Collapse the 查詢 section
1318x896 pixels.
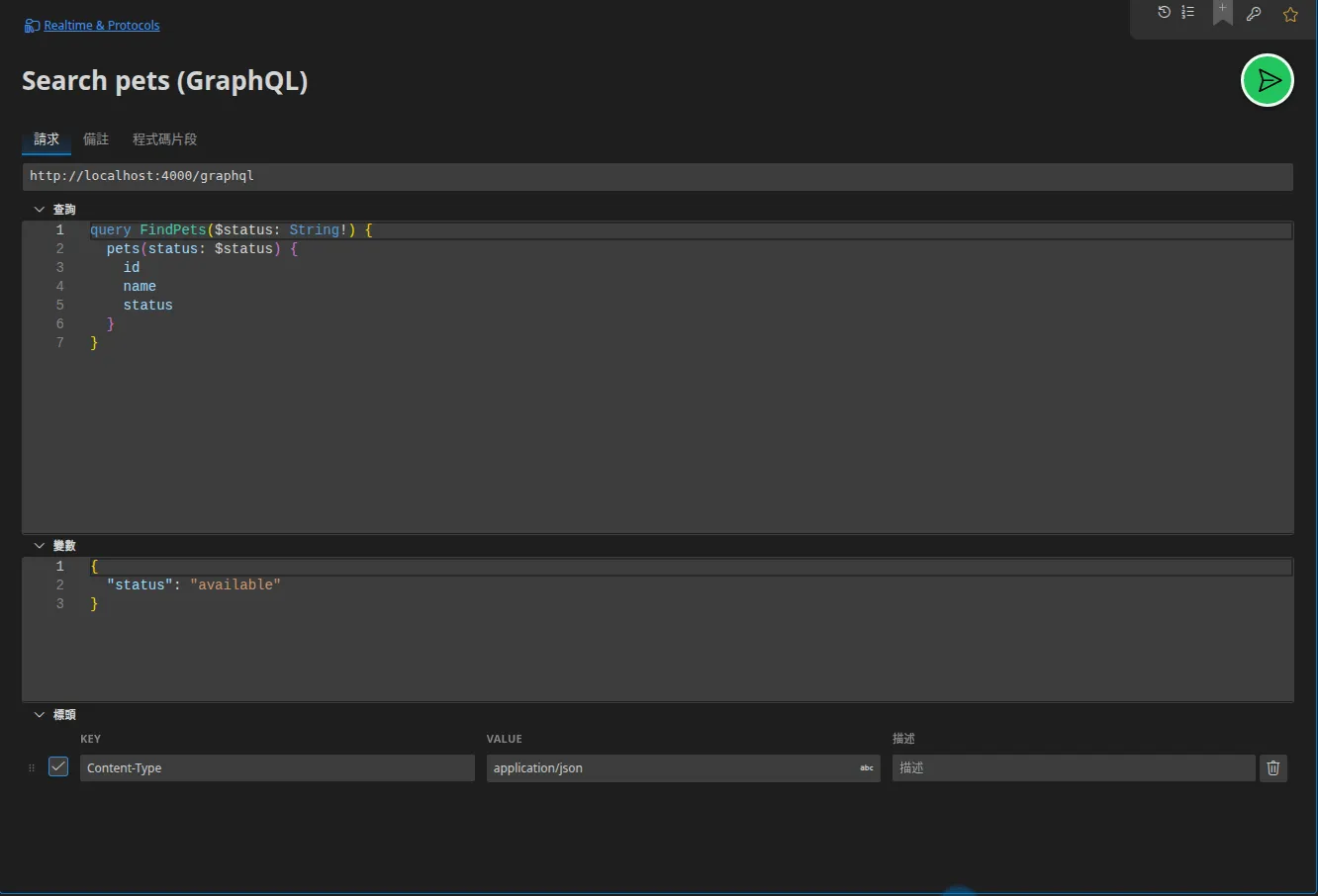point(40,210)
